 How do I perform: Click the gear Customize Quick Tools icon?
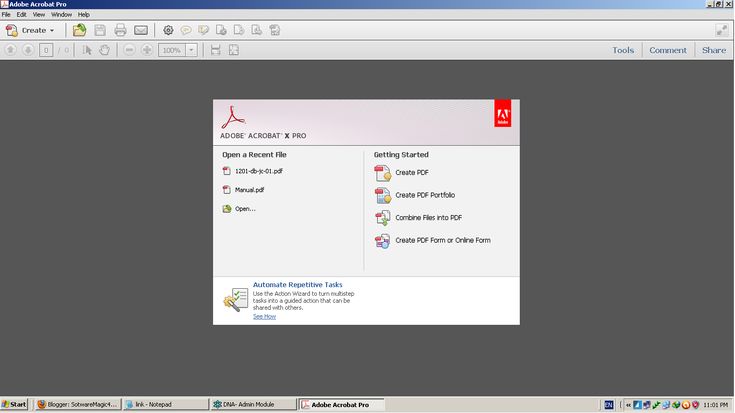pos(168,30)
